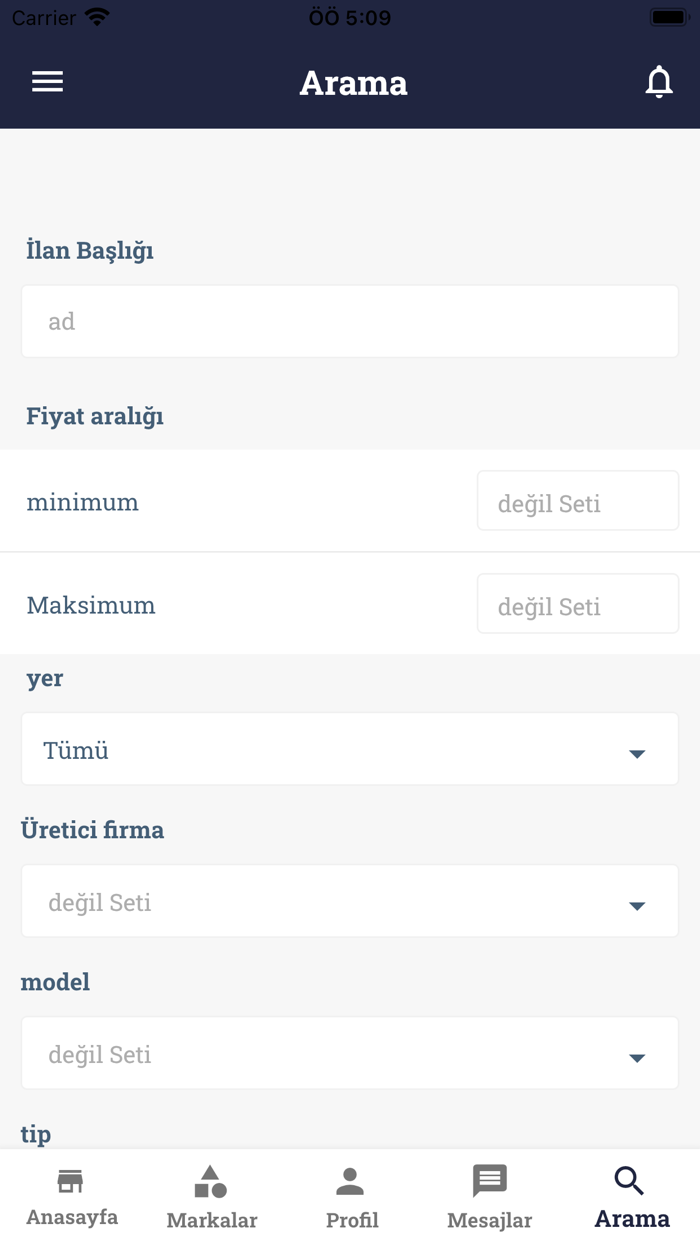Tap the Wi-Fi indicator in status bar

click(97, 15)
